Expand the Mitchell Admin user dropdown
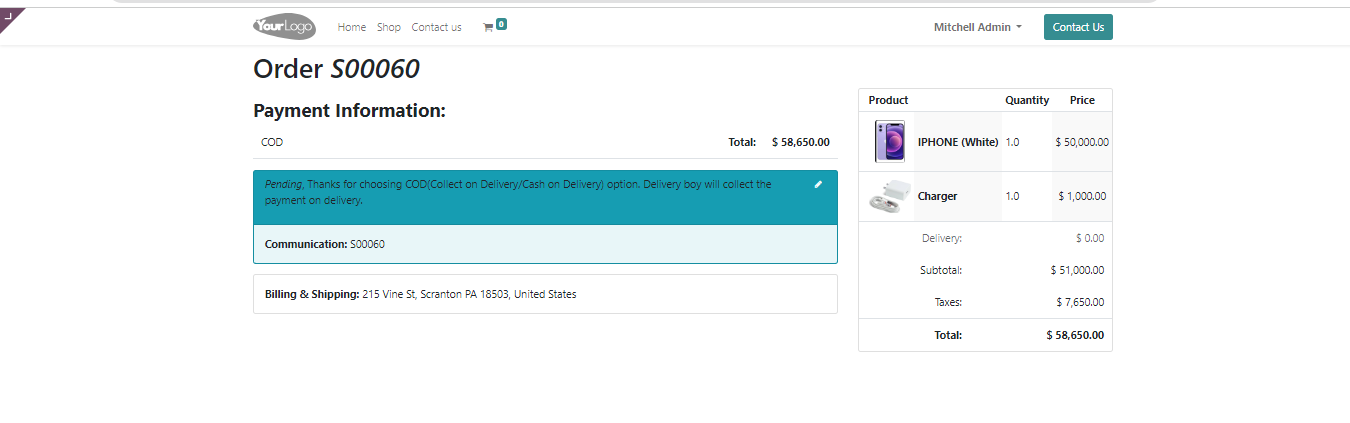The height and width of the screenshot is (423, 1350). click(x=977, y=27)
